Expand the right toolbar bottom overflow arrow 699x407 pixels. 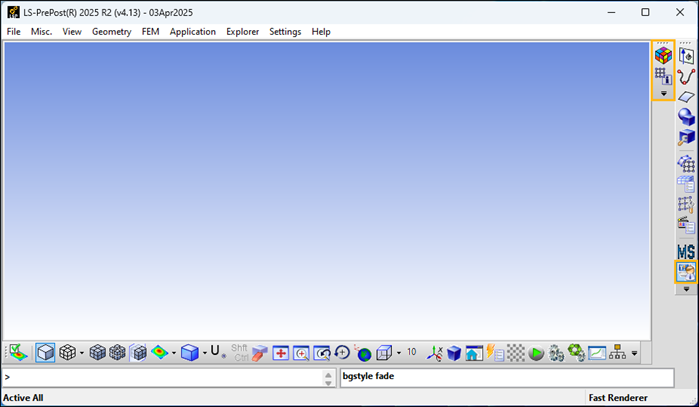pos(687,289)
